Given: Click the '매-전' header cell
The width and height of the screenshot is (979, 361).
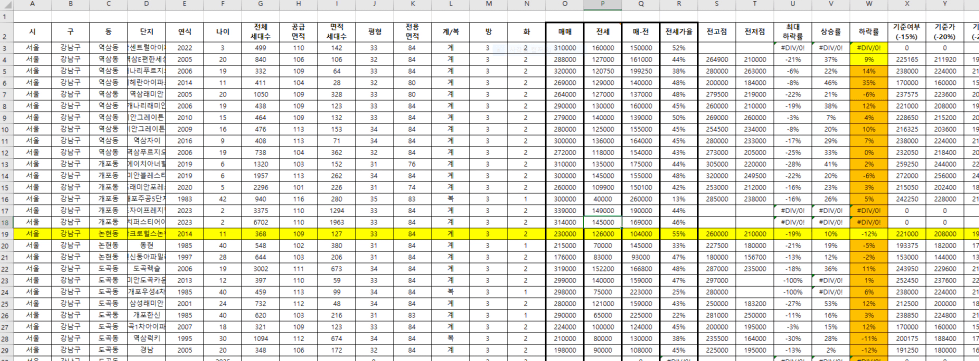Looking at the screenshot, I should pos(641,32).
